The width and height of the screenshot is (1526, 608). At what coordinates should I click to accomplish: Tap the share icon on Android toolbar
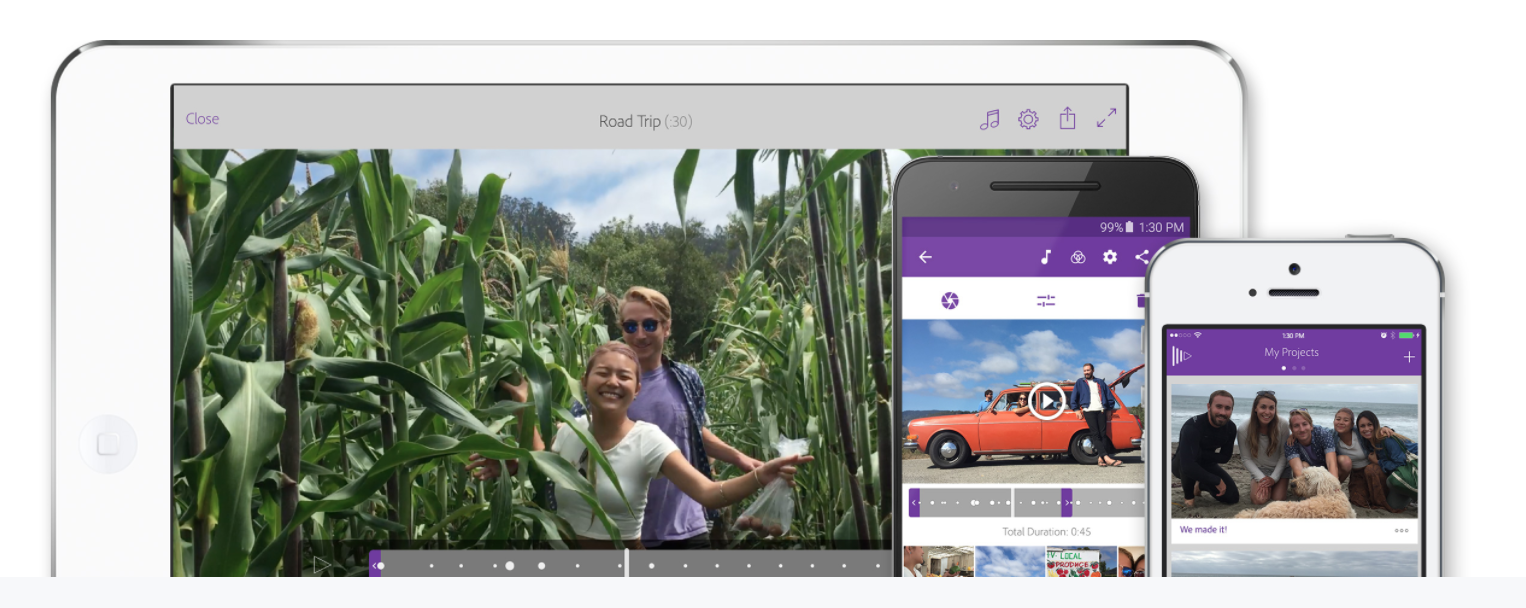coord(1141,257)
